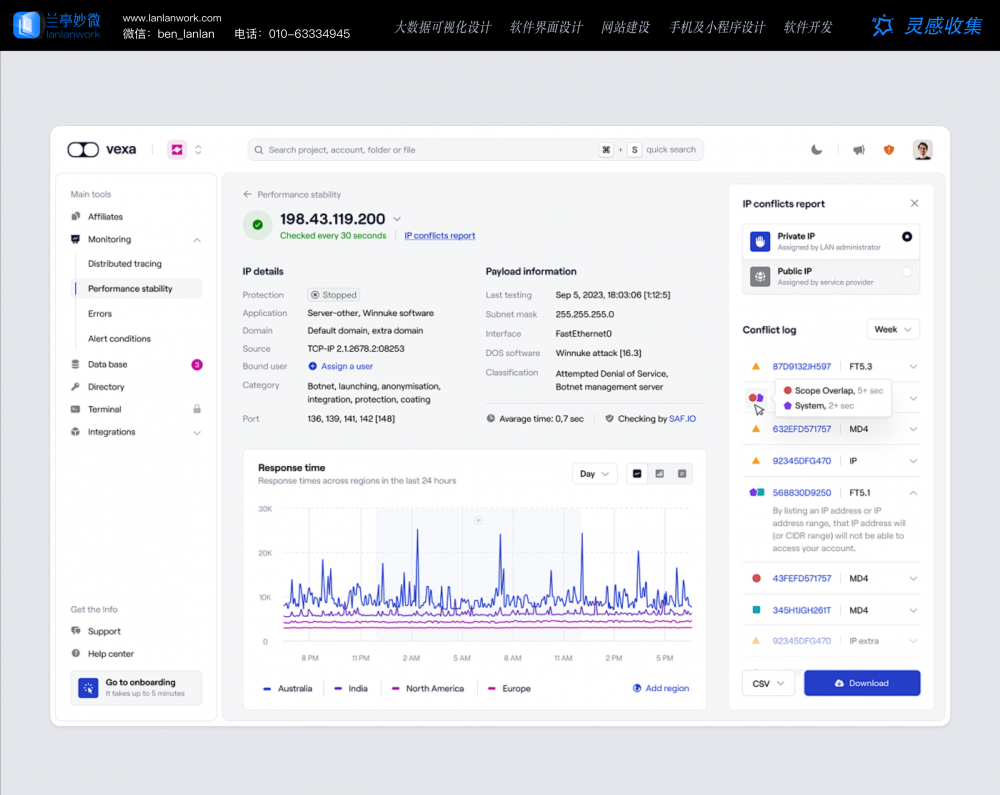Screen dimensions: 1000x795
Task: Switch chart to area graph view icon
Action: [x=660, y=474]
